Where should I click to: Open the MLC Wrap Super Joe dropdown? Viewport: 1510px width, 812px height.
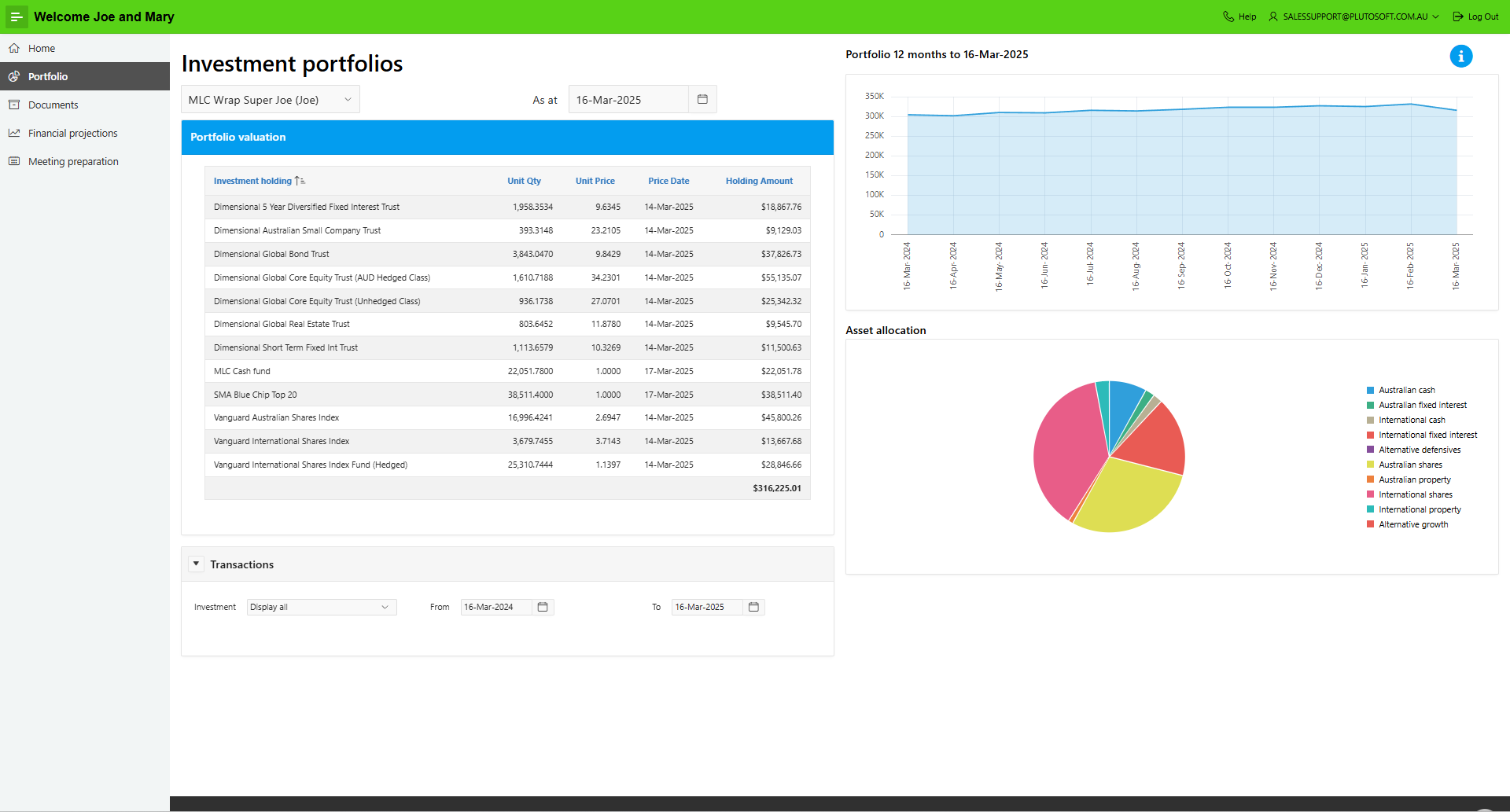(270, 100)
